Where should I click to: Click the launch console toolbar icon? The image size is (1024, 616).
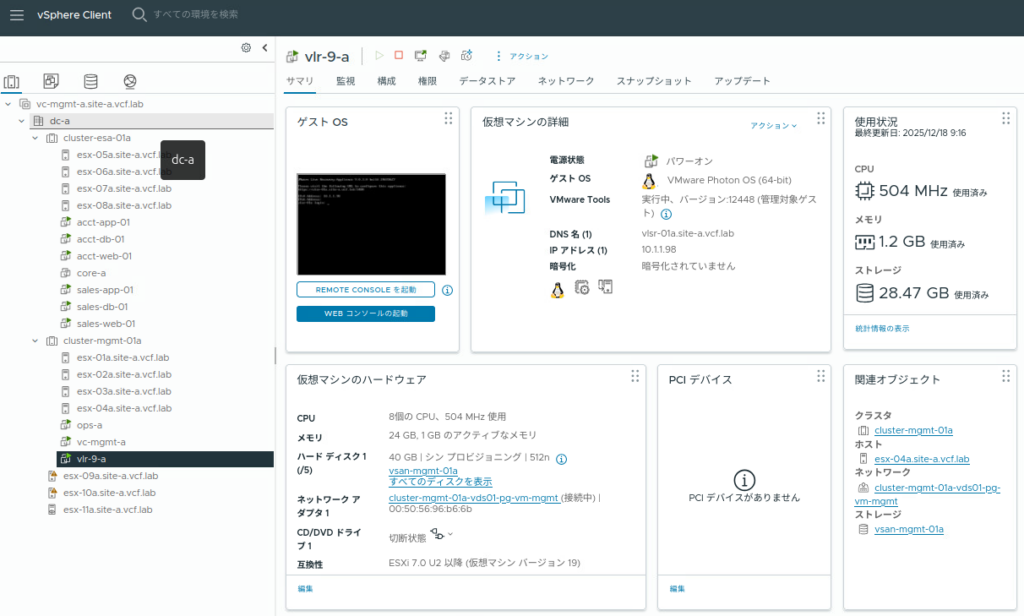pos(421,56)
